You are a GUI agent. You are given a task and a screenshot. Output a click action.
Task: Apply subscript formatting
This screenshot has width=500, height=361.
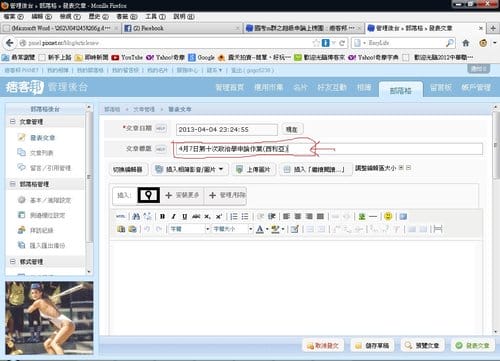(x=207, y=216)
